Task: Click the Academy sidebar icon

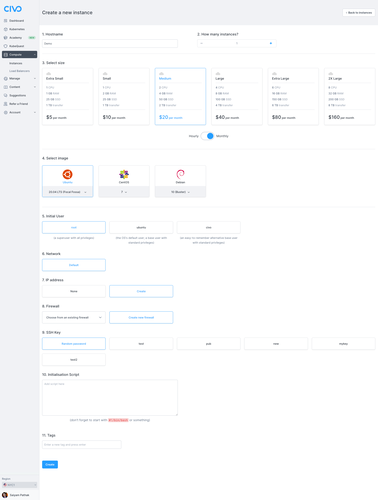Action: point(5,38)
